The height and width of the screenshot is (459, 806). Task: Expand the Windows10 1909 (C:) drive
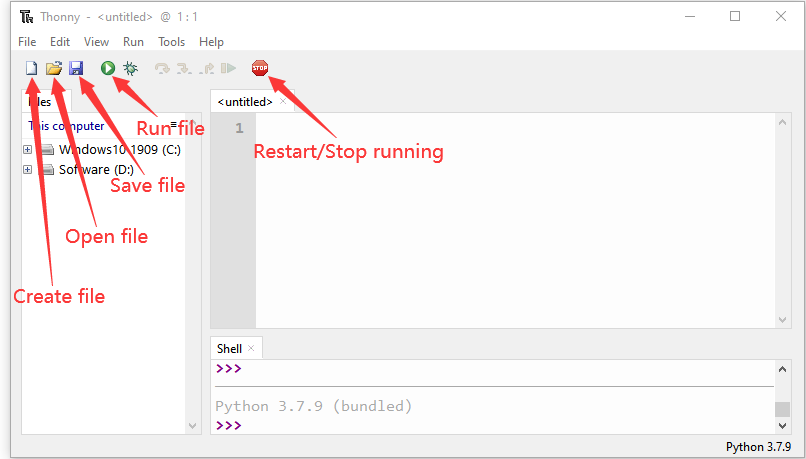click(28, 150)
